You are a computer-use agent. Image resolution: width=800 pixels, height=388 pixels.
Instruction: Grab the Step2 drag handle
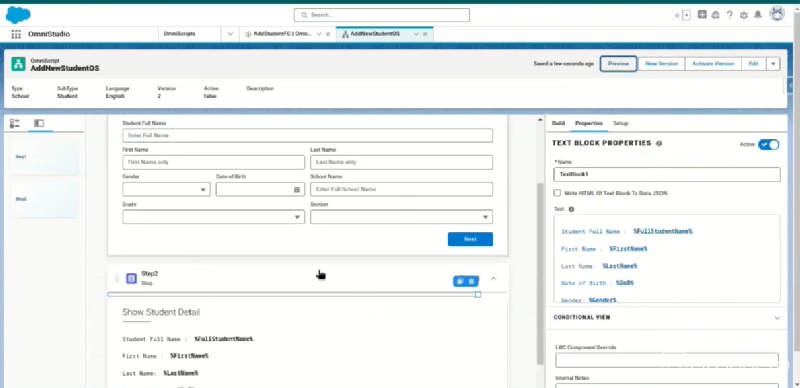(117, 278)
